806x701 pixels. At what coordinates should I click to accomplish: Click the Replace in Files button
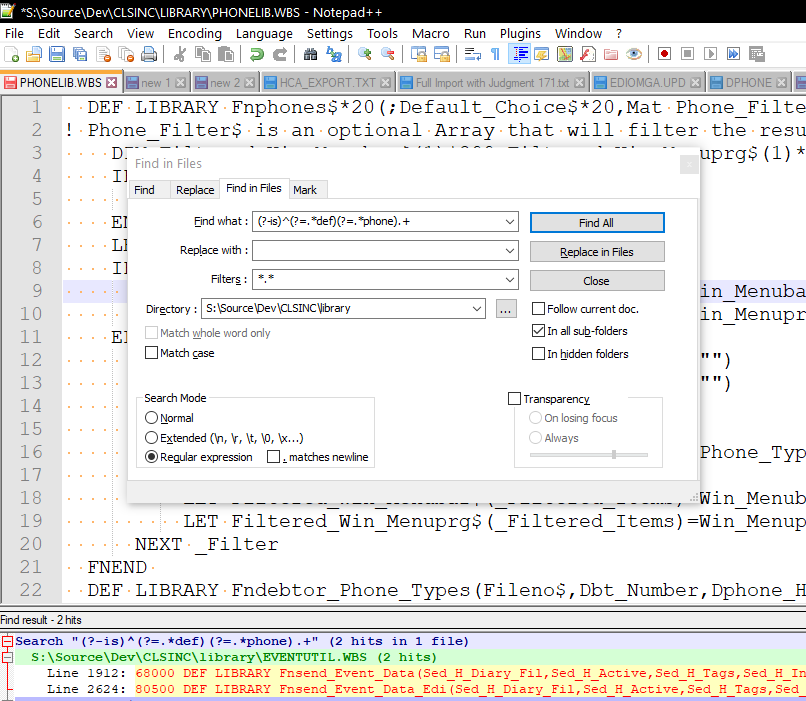point(597,252)
